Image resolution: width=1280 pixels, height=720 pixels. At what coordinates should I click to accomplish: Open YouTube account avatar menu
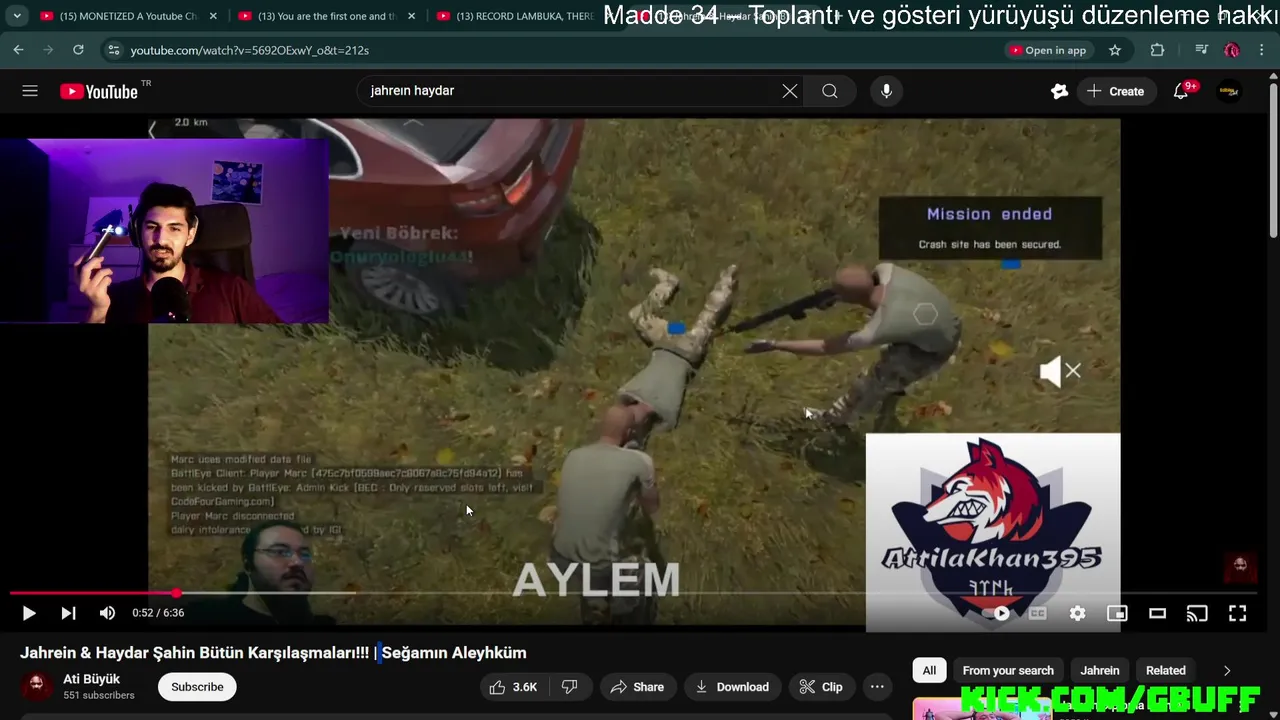(x=1229, y=91)
